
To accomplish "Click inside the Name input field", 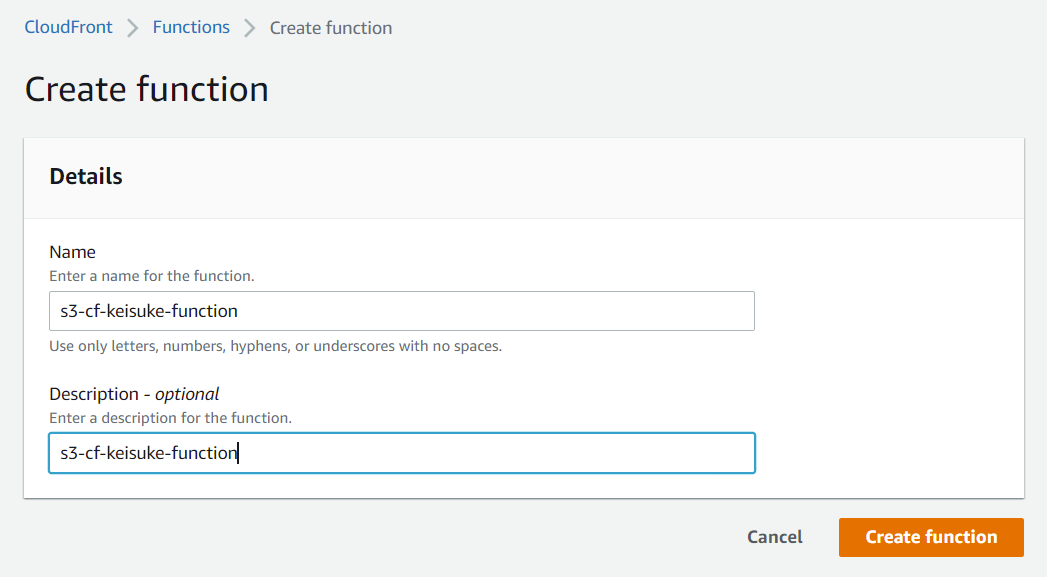I will 400,311.
